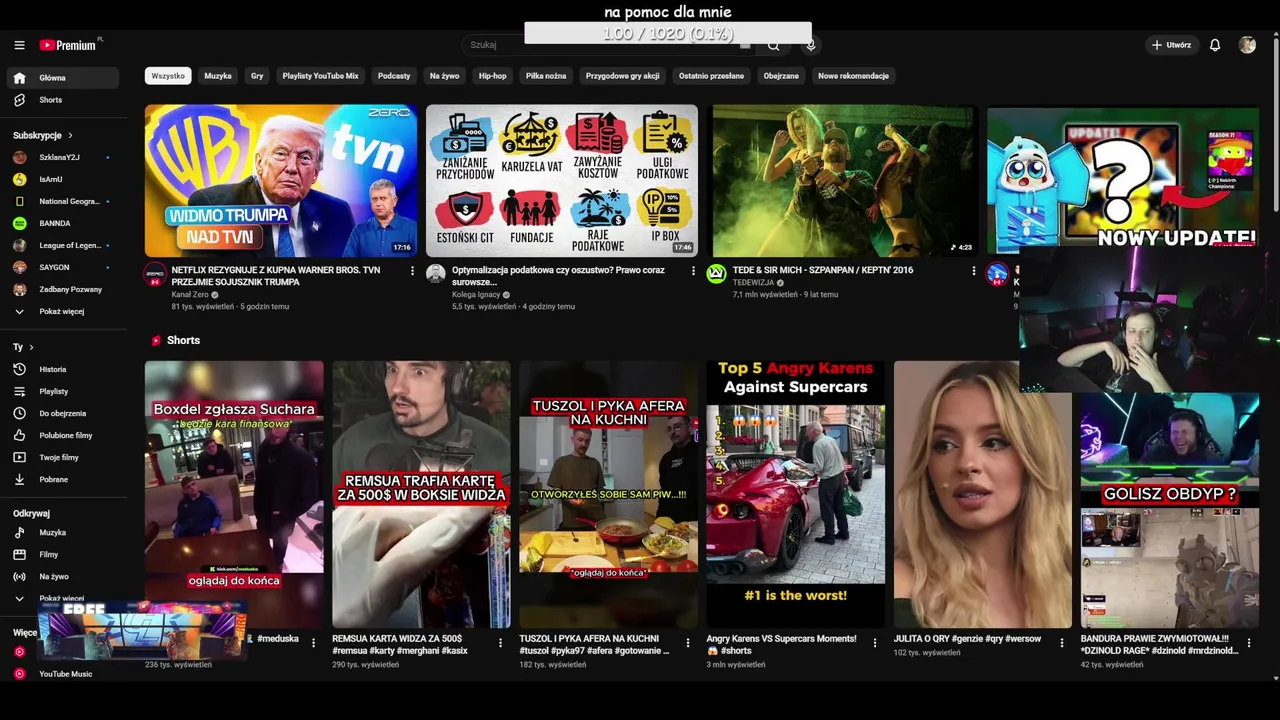Open Do obejrzenia watch later list

(63, 413)
